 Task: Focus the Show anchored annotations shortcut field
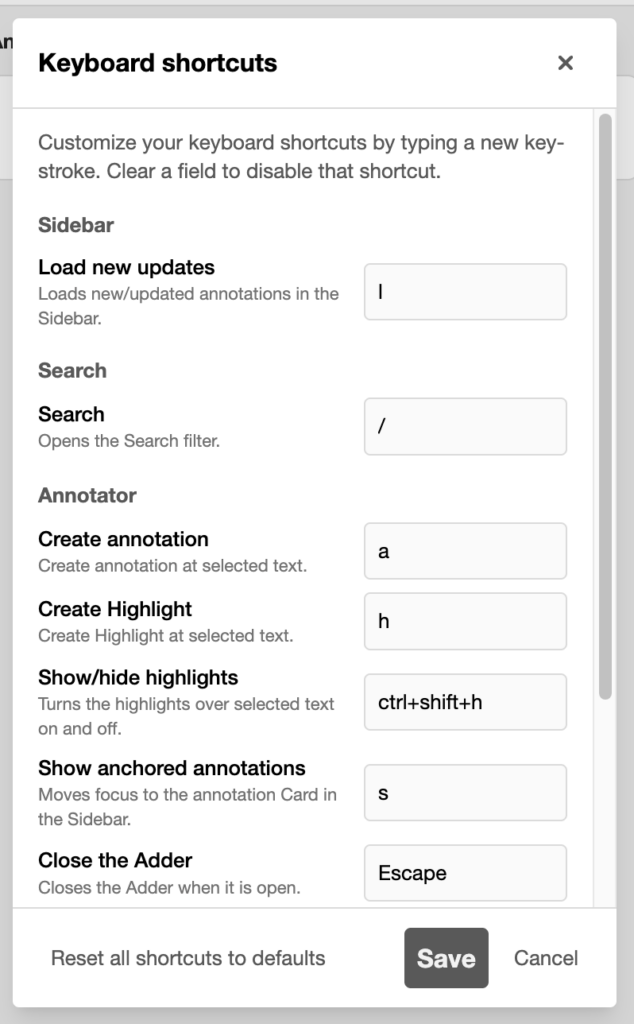tap(465, 792)
